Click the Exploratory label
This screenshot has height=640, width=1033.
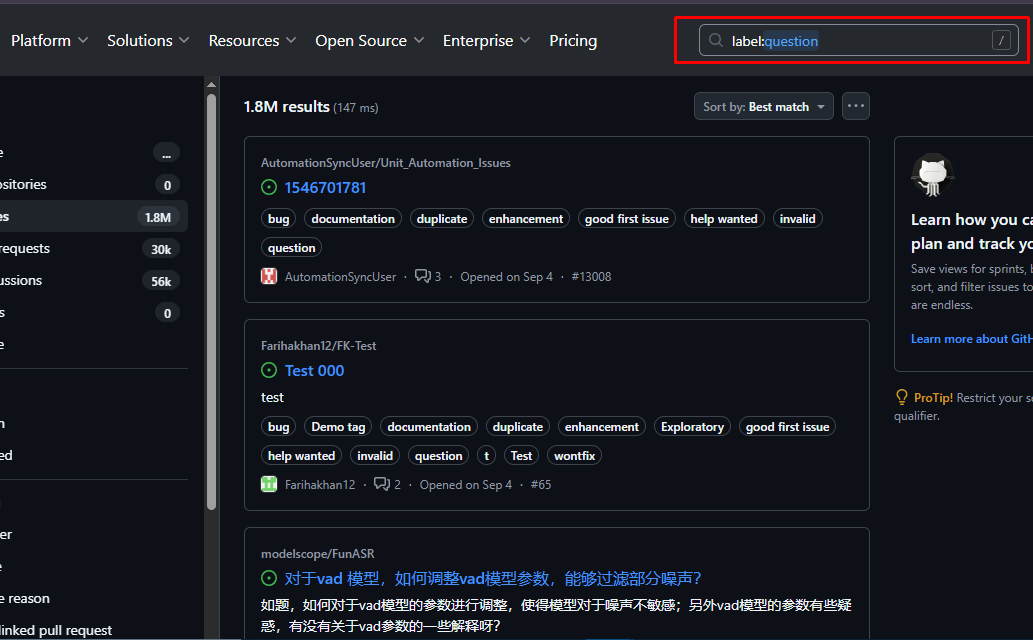(x=692, y=426)
